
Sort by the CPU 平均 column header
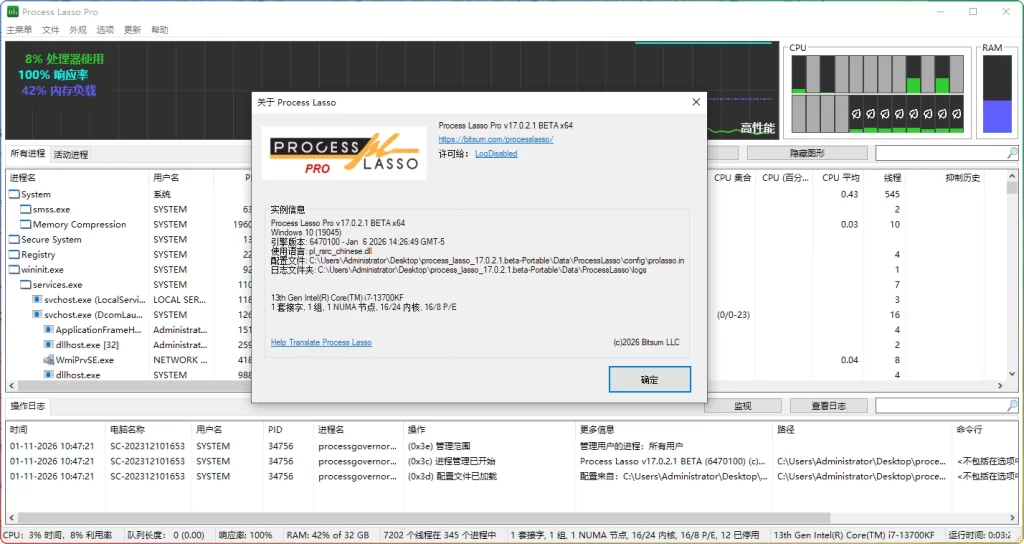tap(839, 178)
